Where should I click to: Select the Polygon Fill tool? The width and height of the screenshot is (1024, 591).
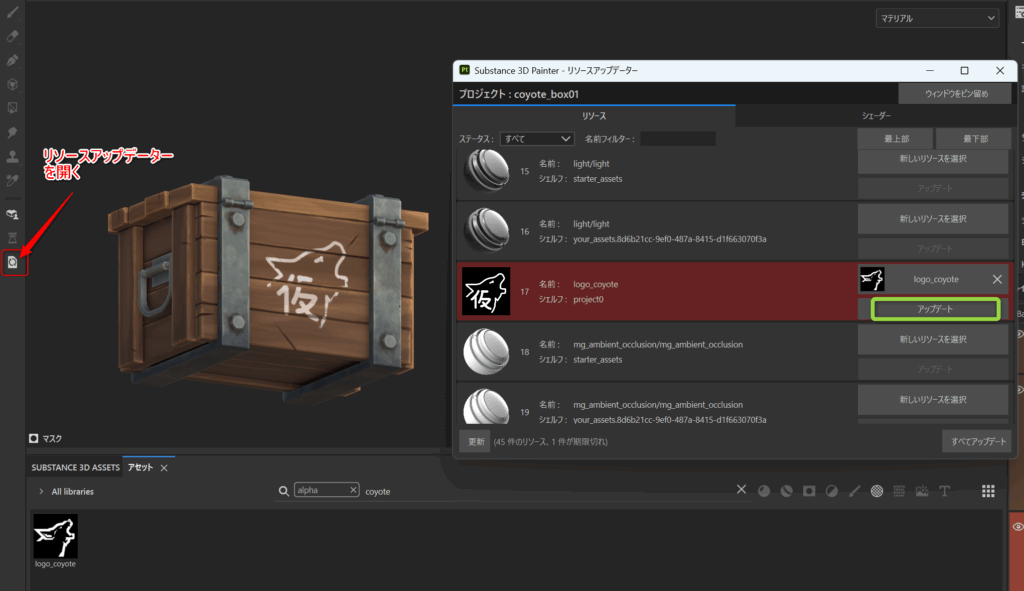point(13,84)
